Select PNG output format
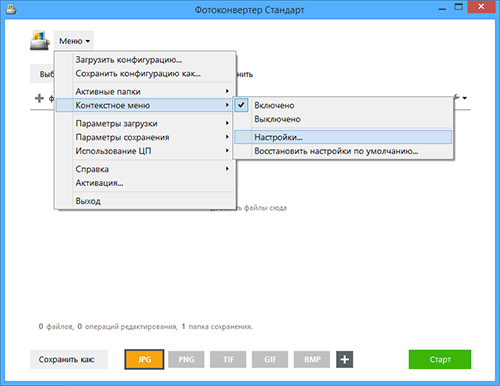This screenshot has height=386, width=500. point(186,359)
